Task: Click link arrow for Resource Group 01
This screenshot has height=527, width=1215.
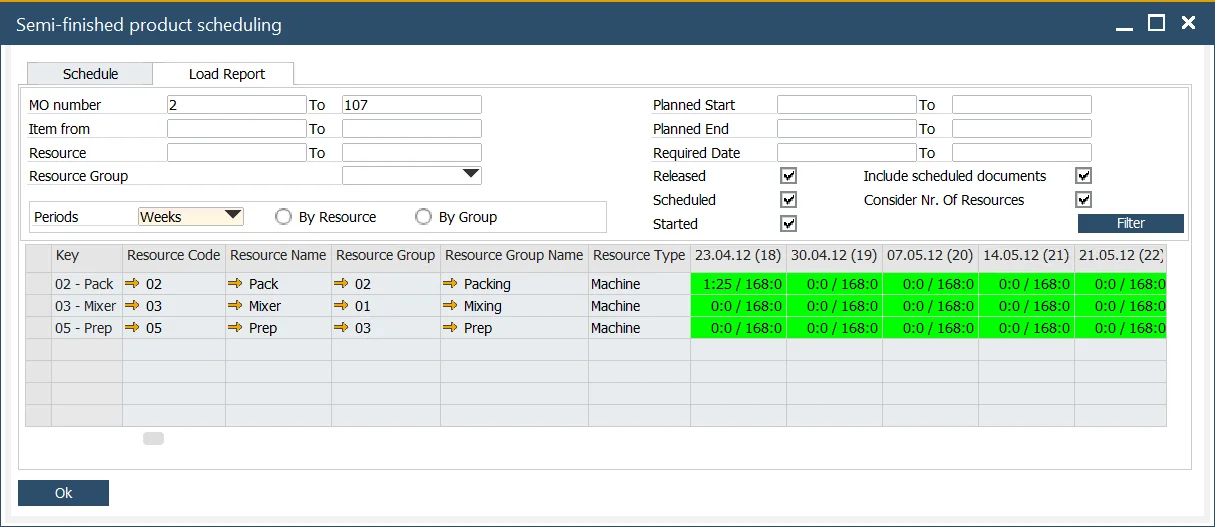Action: pos(341,306)
